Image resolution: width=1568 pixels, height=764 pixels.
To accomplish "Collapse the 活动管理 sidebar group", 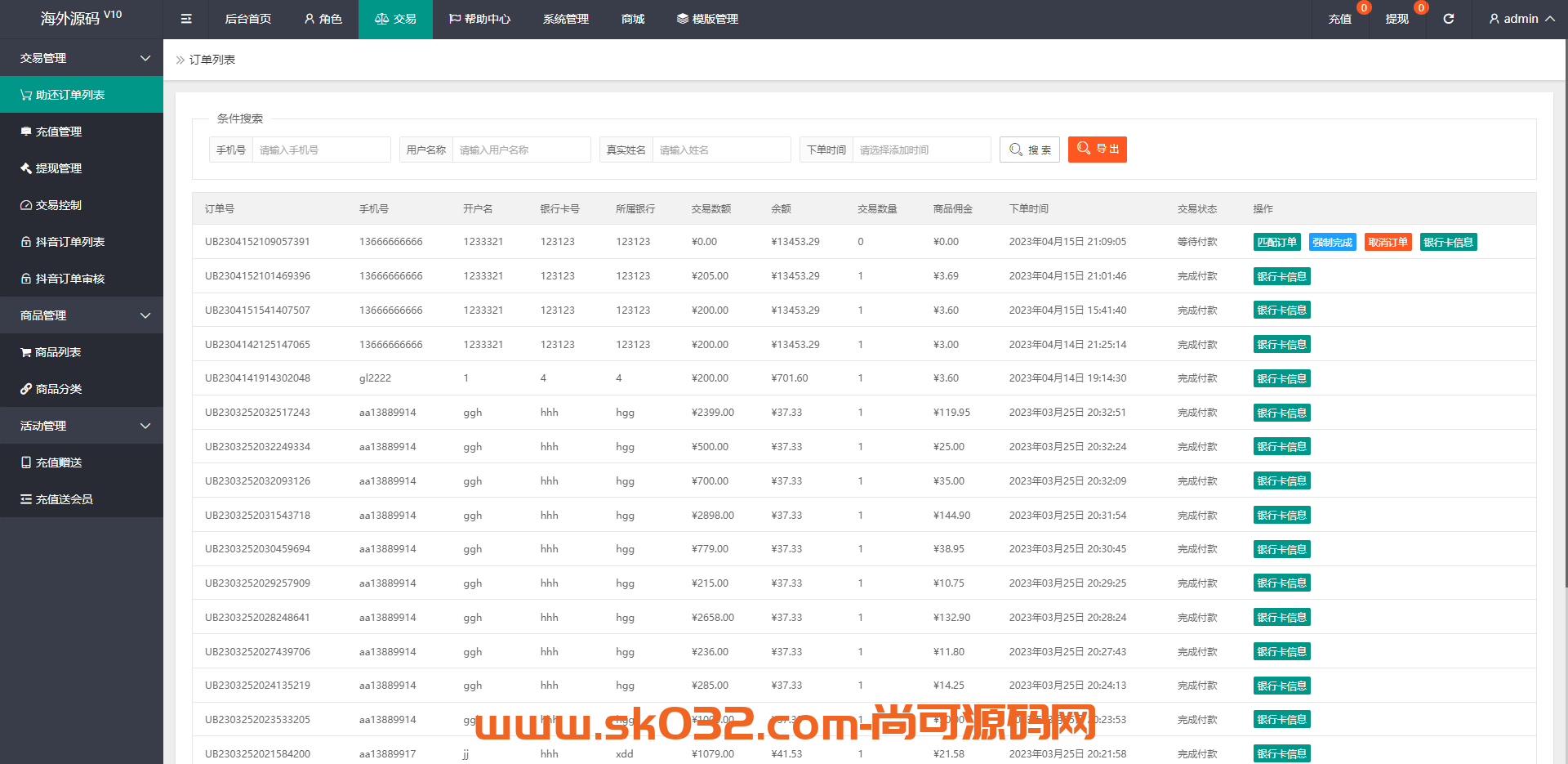I will 82,426.
